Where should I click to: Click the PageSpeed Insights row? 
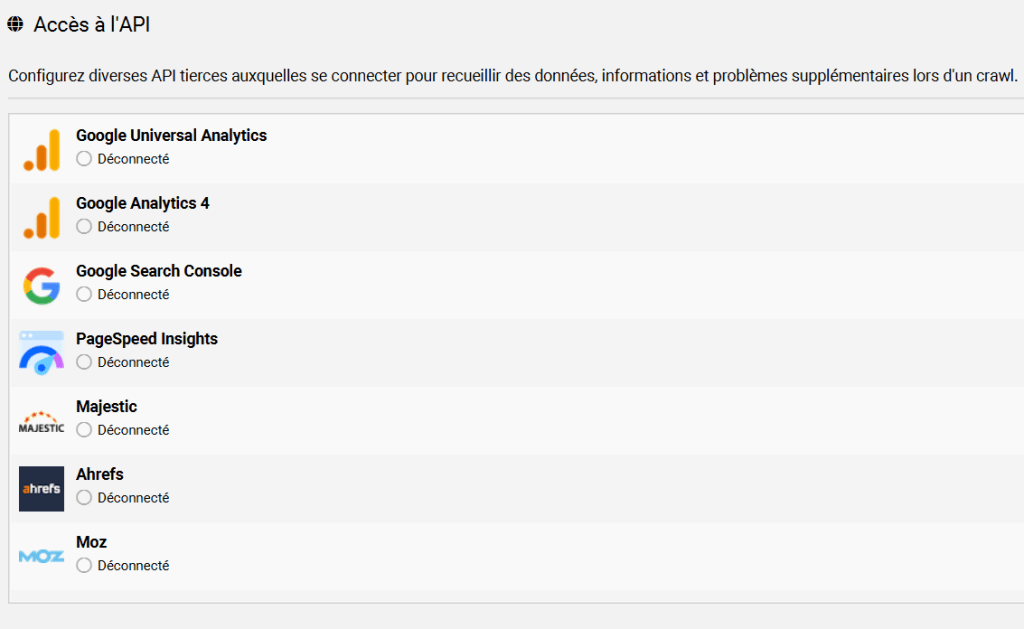point(500,350)
